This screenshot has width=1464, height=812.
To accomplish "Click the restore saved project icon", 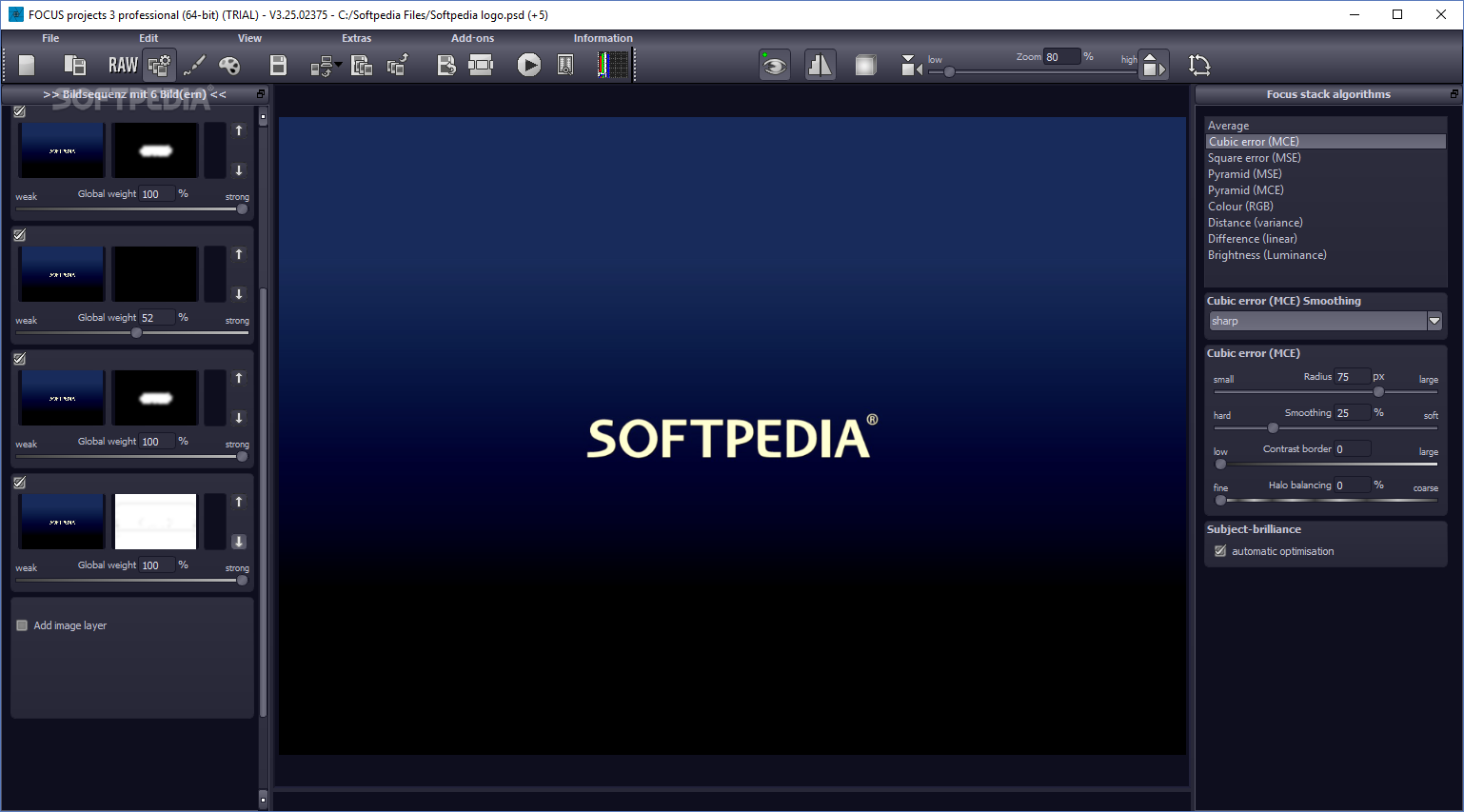I will pyautogui.click(x=445, y=65).
